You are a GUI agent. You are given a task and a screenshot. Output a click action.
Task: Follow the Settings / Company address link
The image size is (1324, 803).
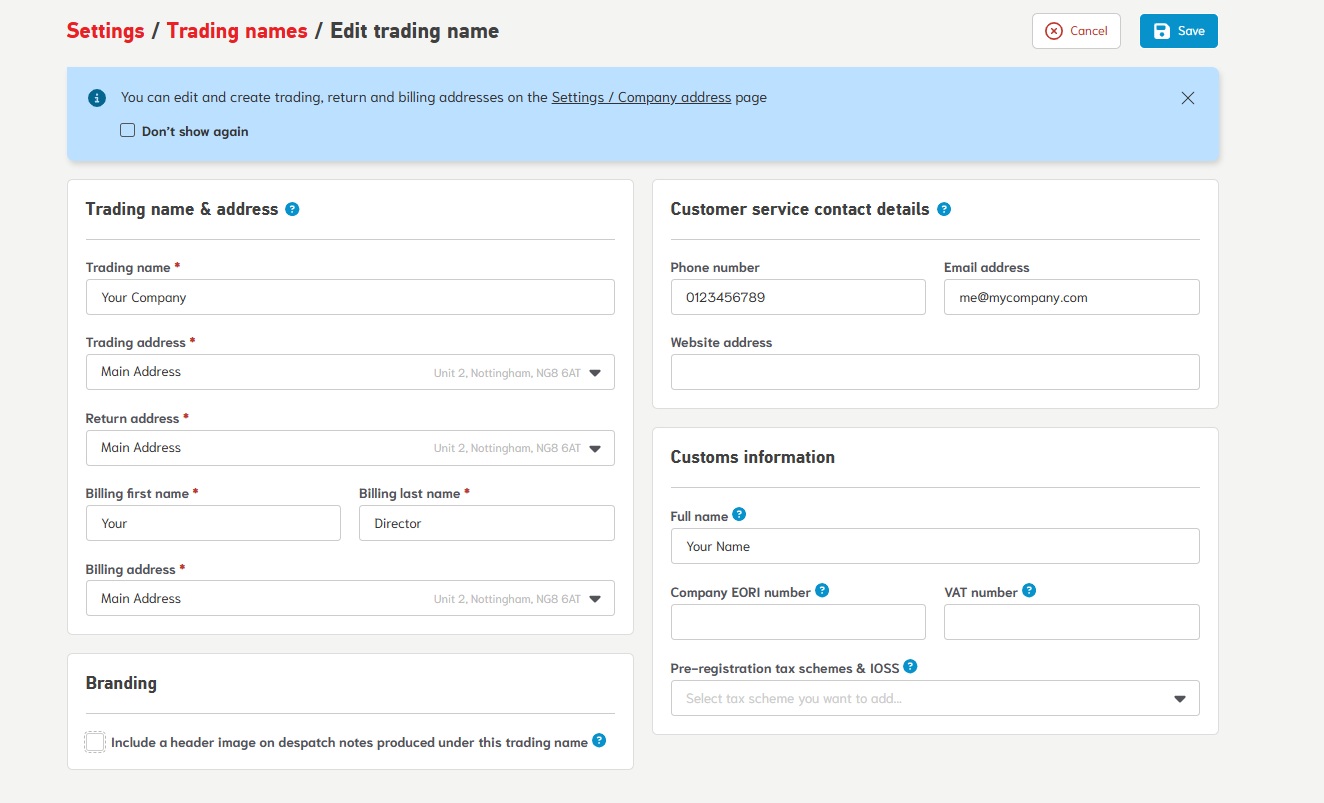pos(641,98)
